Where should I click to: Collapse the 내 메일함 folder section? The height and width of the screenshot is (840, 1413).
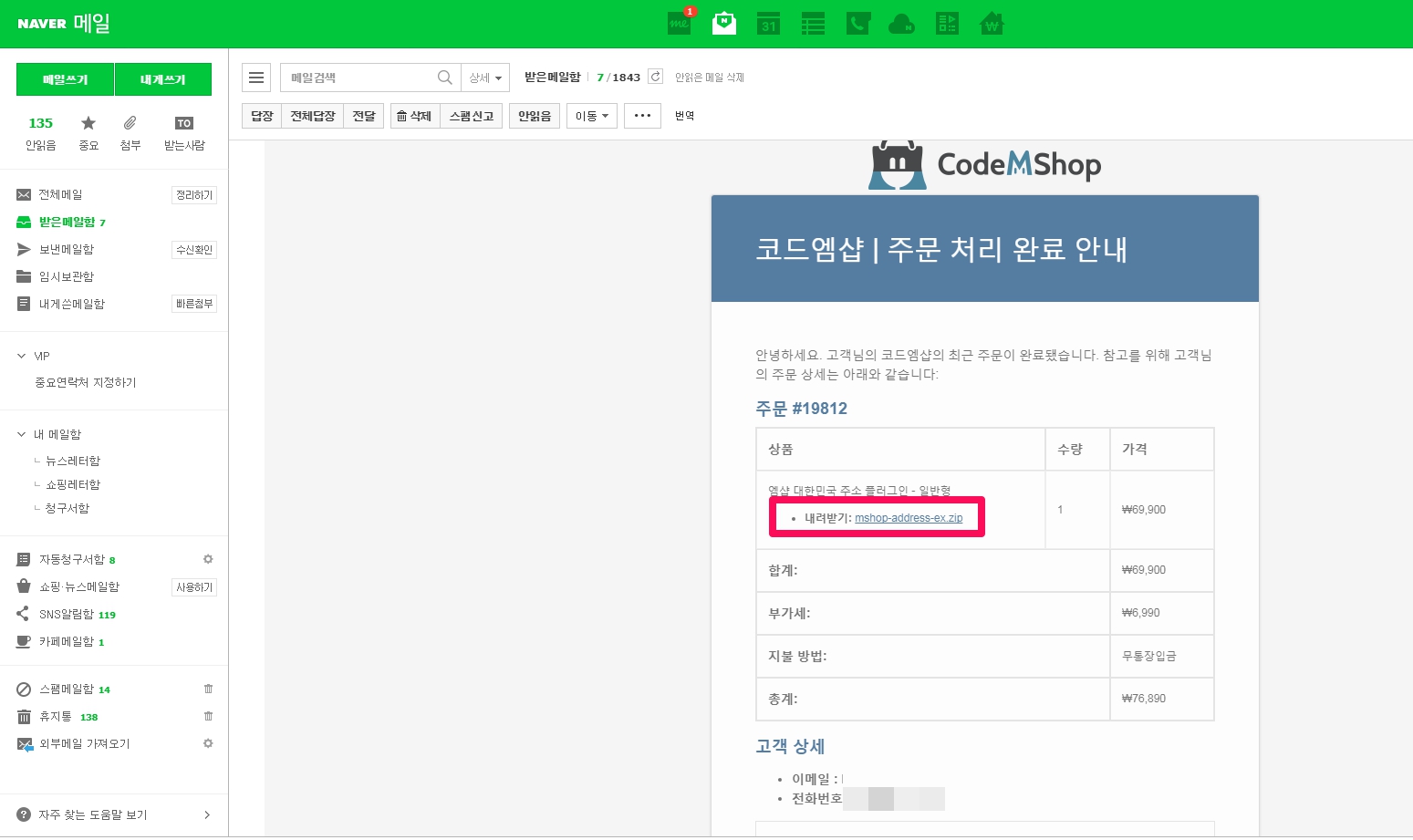[22, 434]
